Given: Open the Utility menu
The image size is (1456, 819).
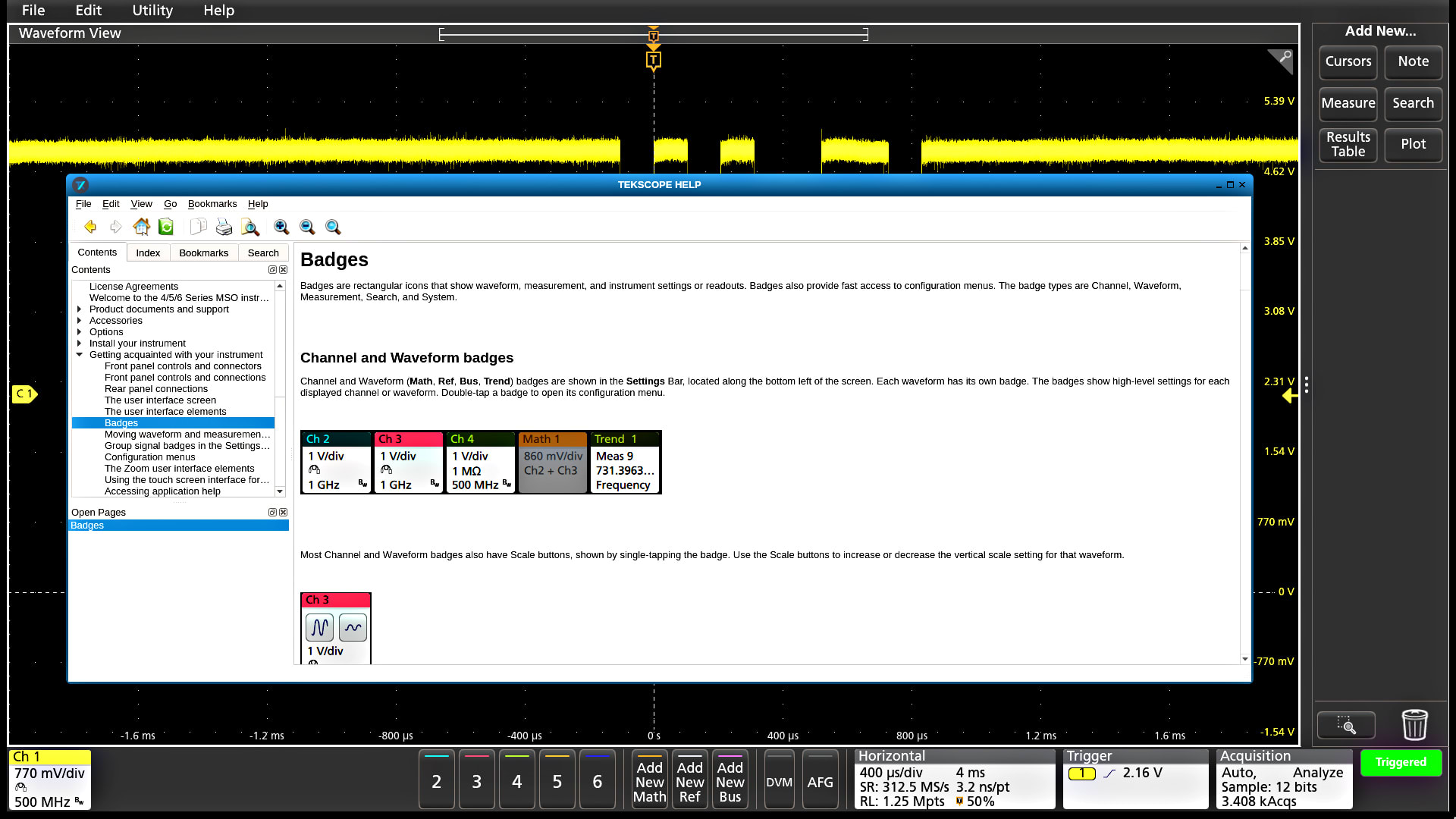Looking at the screenshot, I should pos(152,11).
